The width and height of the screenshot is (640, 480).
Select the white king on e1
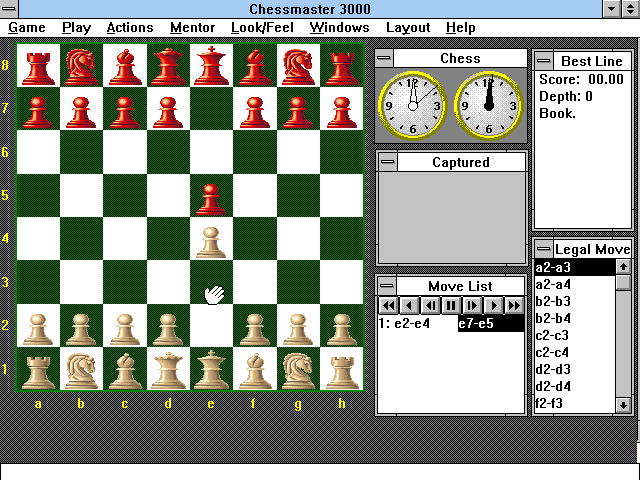211,369
